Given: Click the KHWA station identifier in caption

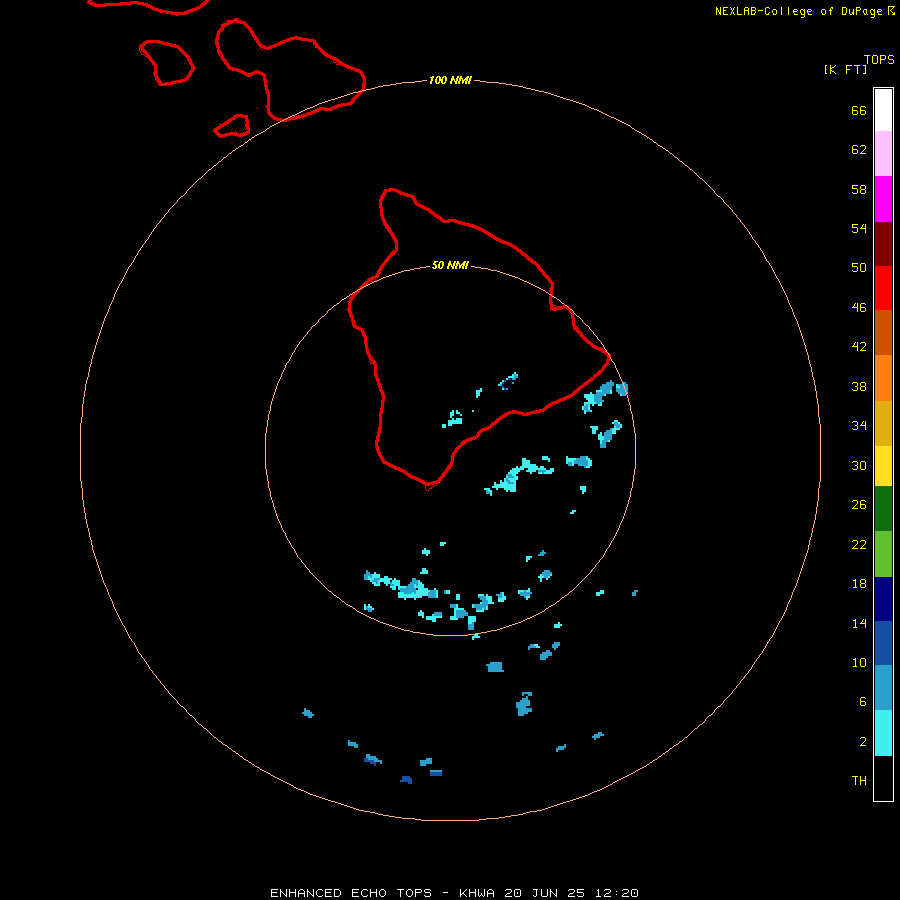Looking at the screenshot, I should click(x=476, y=893).
